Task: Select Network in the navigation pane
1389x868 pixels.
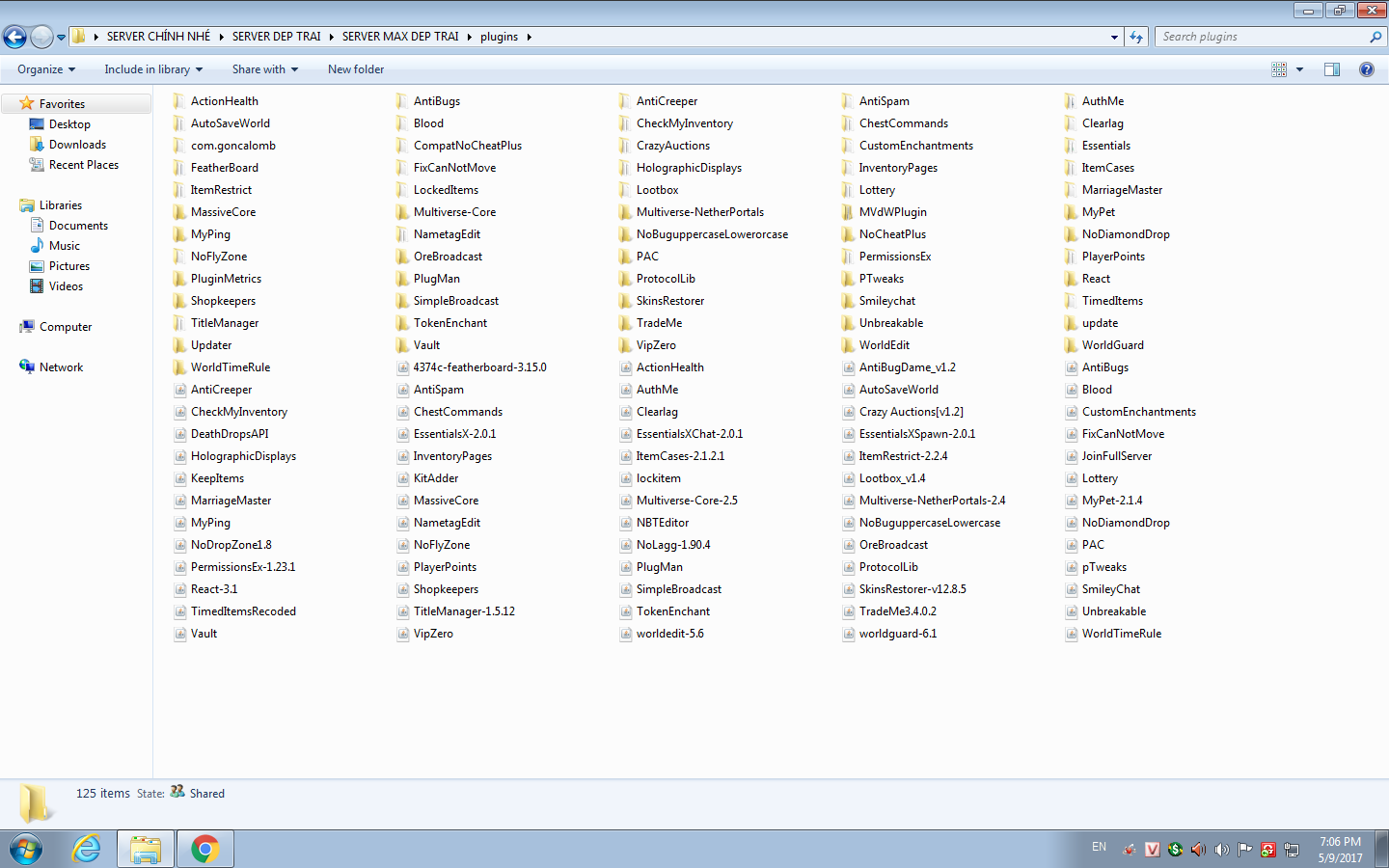Action: (61, 367)
